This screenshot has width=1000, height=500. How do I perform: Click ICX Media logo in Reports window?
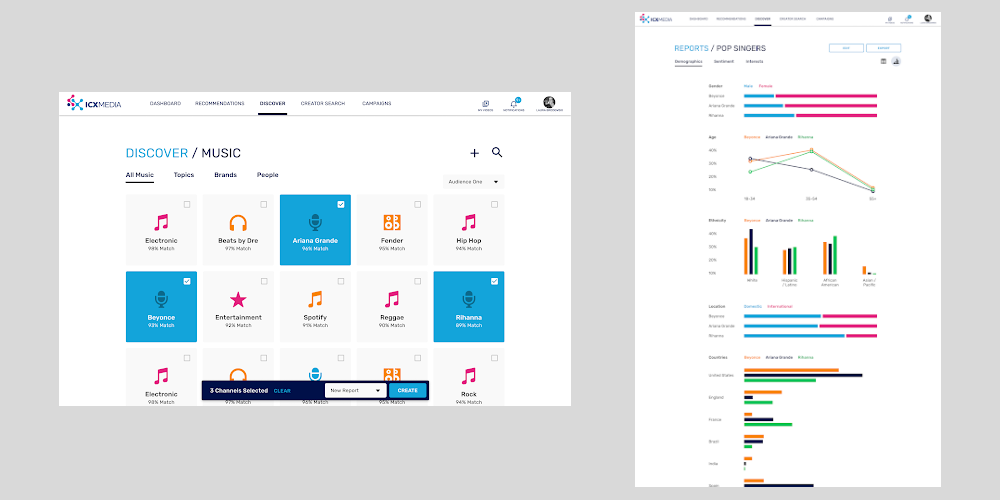(x=657, y=18)
